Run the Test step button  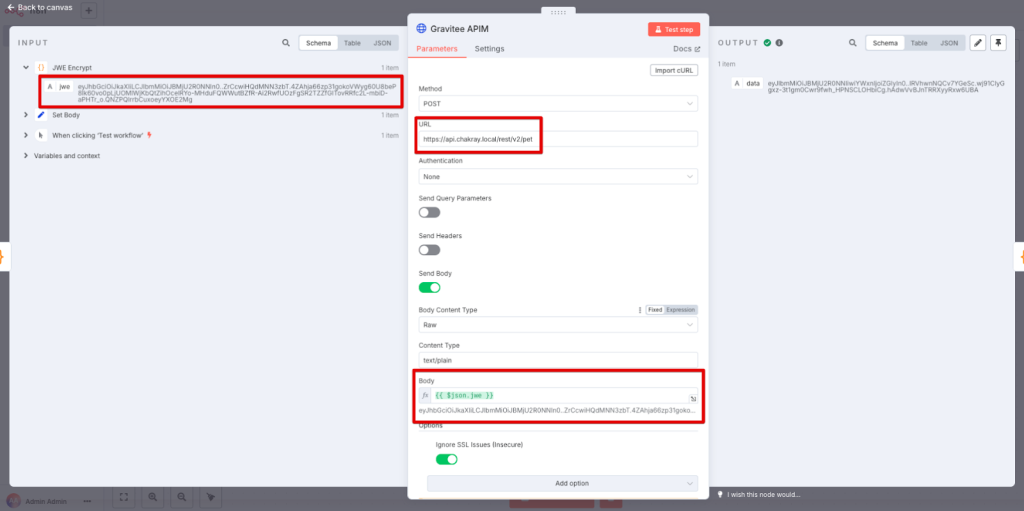(674, 29)
